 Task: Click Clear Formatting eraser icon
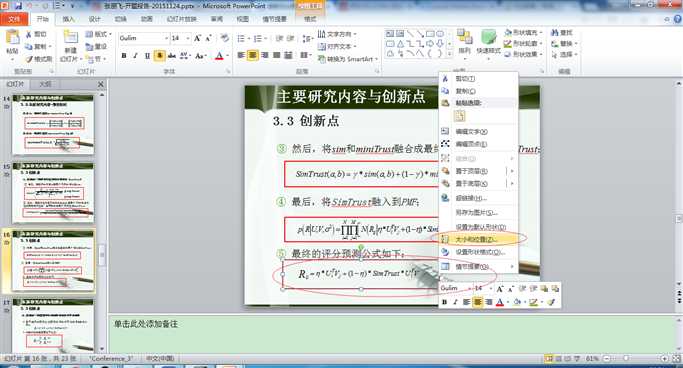click(x=225, y=38)
